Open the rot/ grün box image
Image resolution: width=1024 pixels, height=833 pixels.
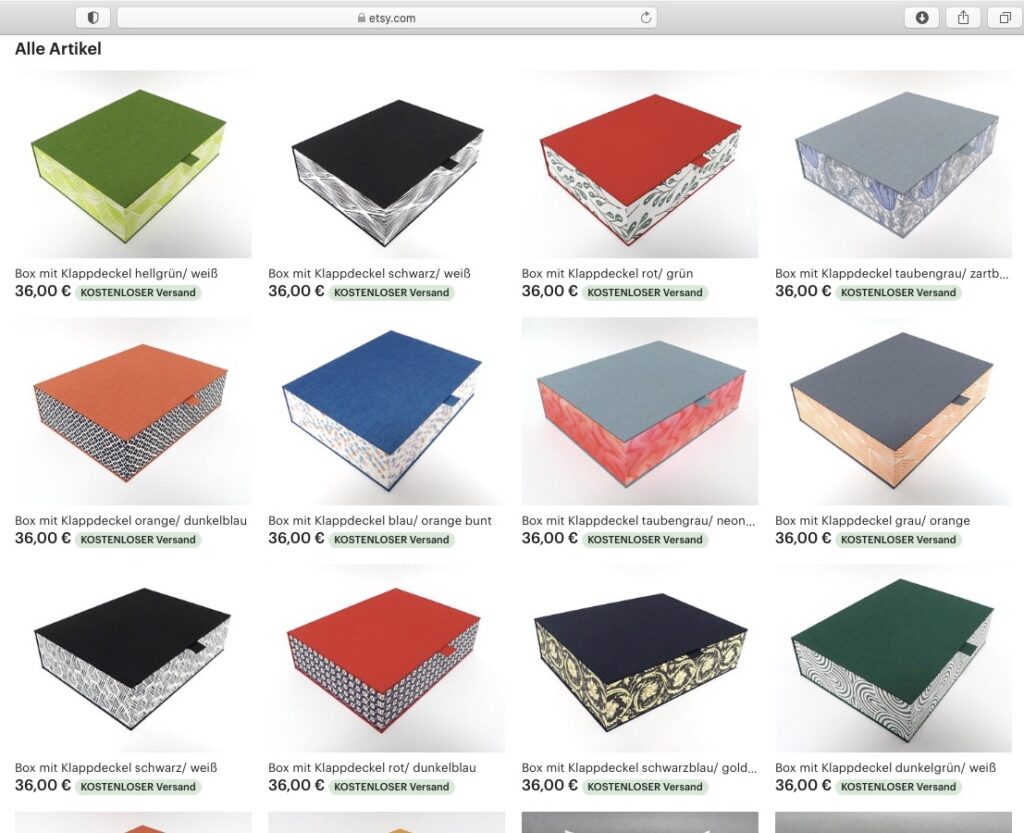coord(639,164)
